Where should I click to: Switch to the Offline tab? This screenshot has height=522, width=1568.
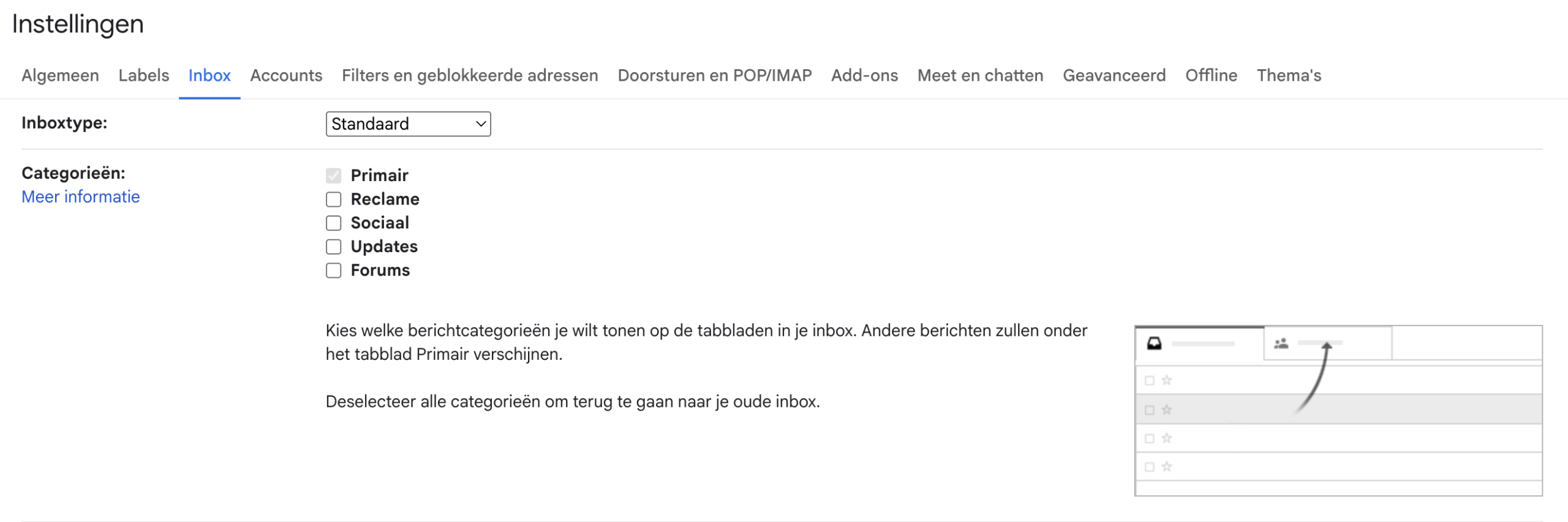pyautogui.click(x=1211, y=75)
